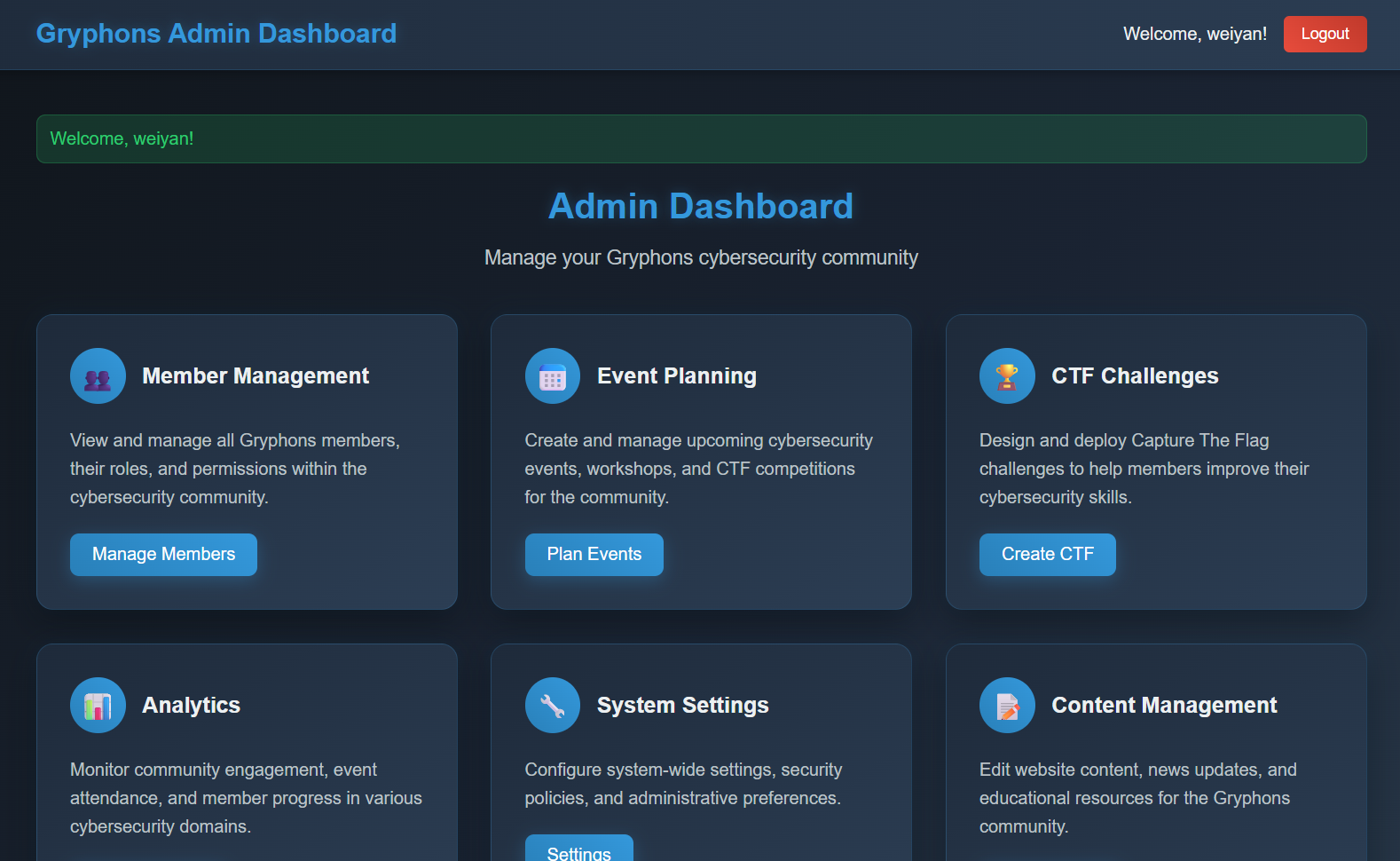Click the green Welcome, weiyan! notification banner
This screenshot has width=1400, height=861.
pyautogui.click(x=701, y=138)
